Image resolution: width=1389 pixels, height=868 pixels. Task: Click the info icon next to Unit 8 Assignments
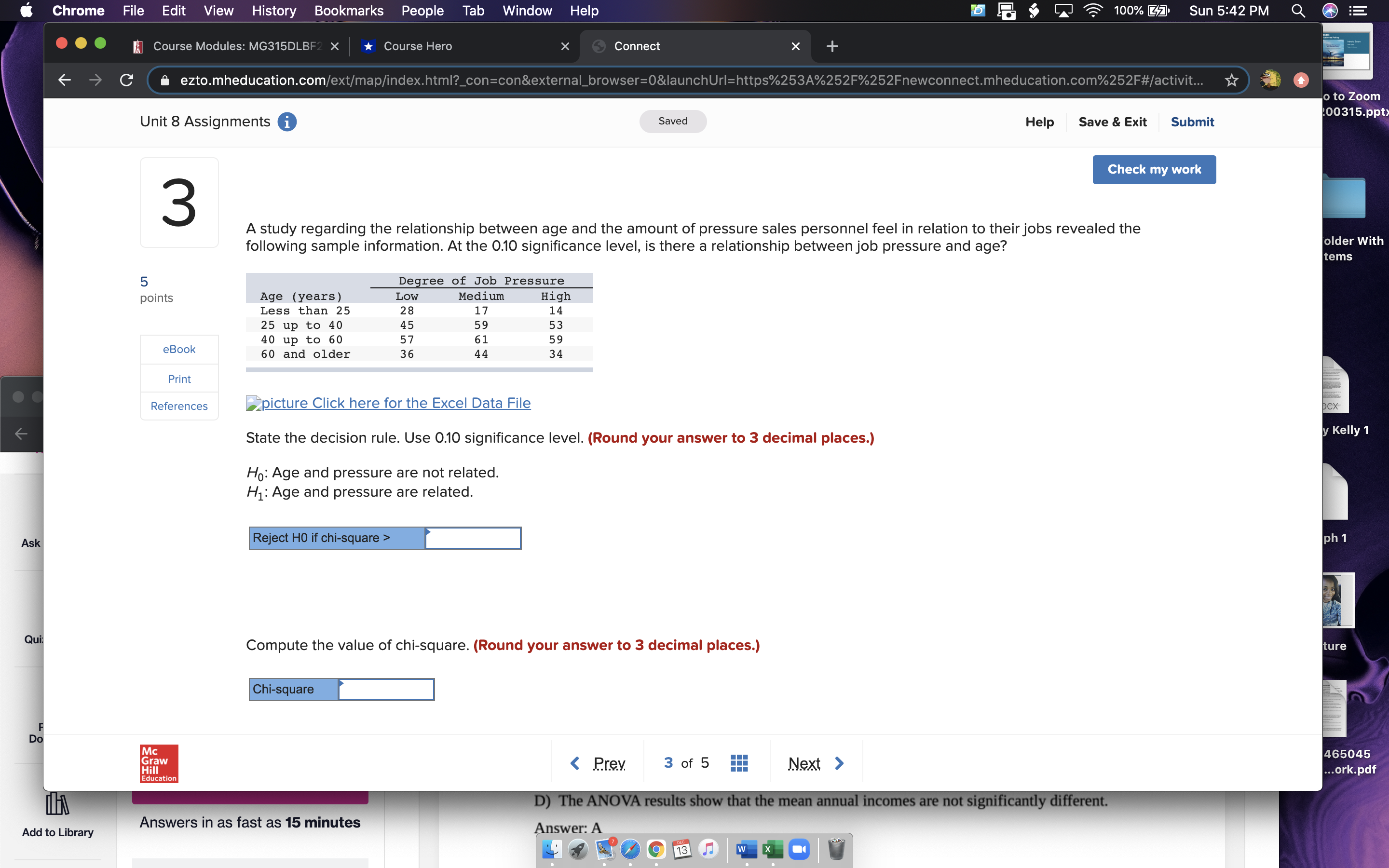(x=287, y=121)
